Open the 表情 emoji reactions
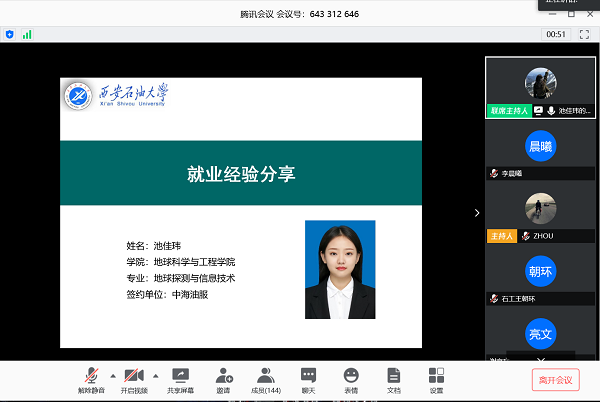The width and height of the screenshot is (600, 402). pos(351,379)
